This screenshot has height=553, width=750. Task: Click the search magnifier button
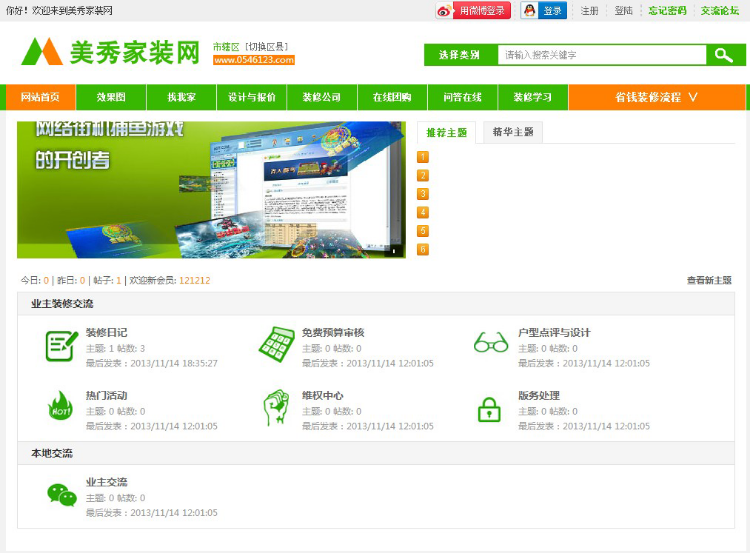click(x=724, y=55)
